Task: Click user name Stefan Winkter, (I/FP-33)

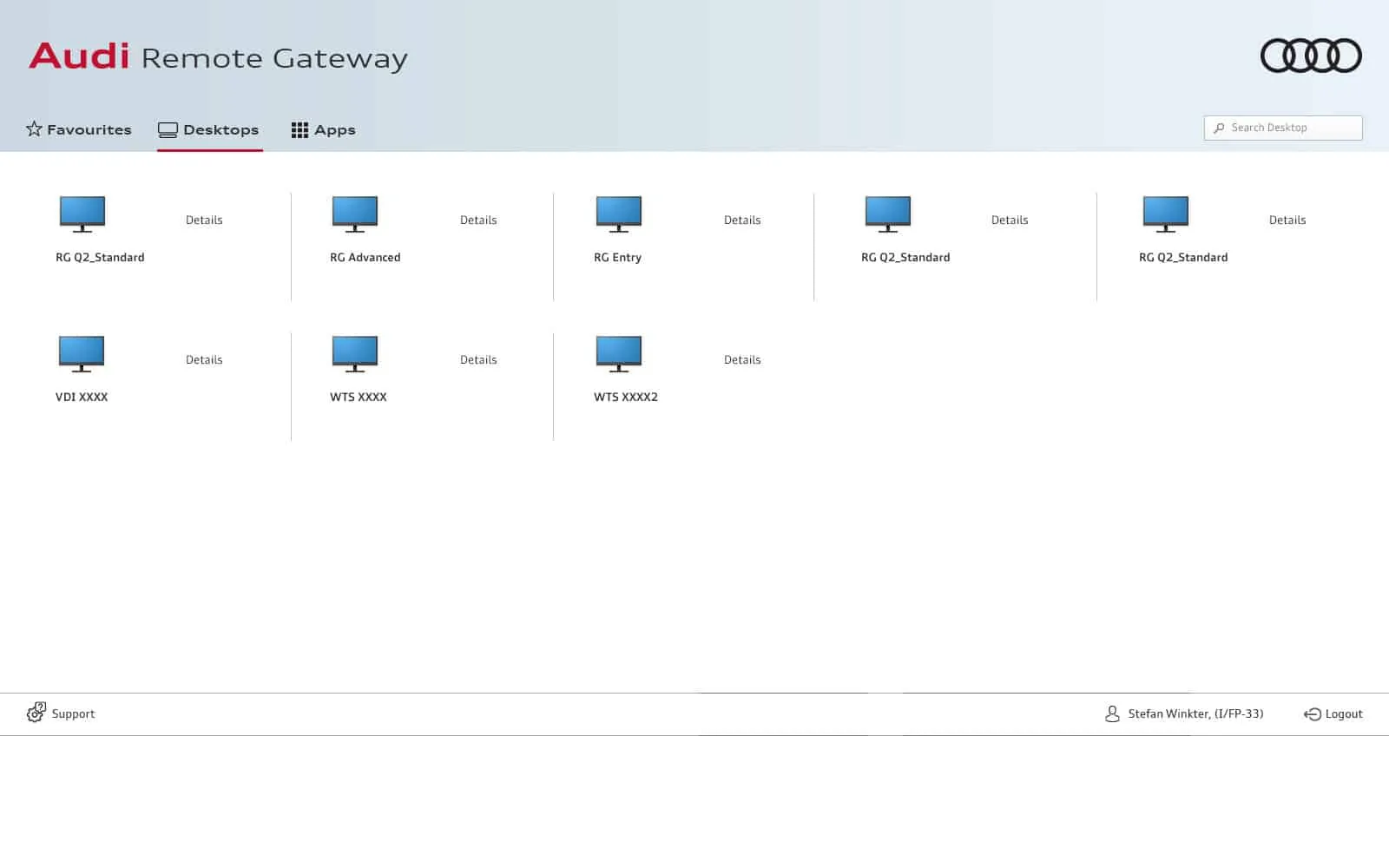Action: click(x=1195, y=713)
